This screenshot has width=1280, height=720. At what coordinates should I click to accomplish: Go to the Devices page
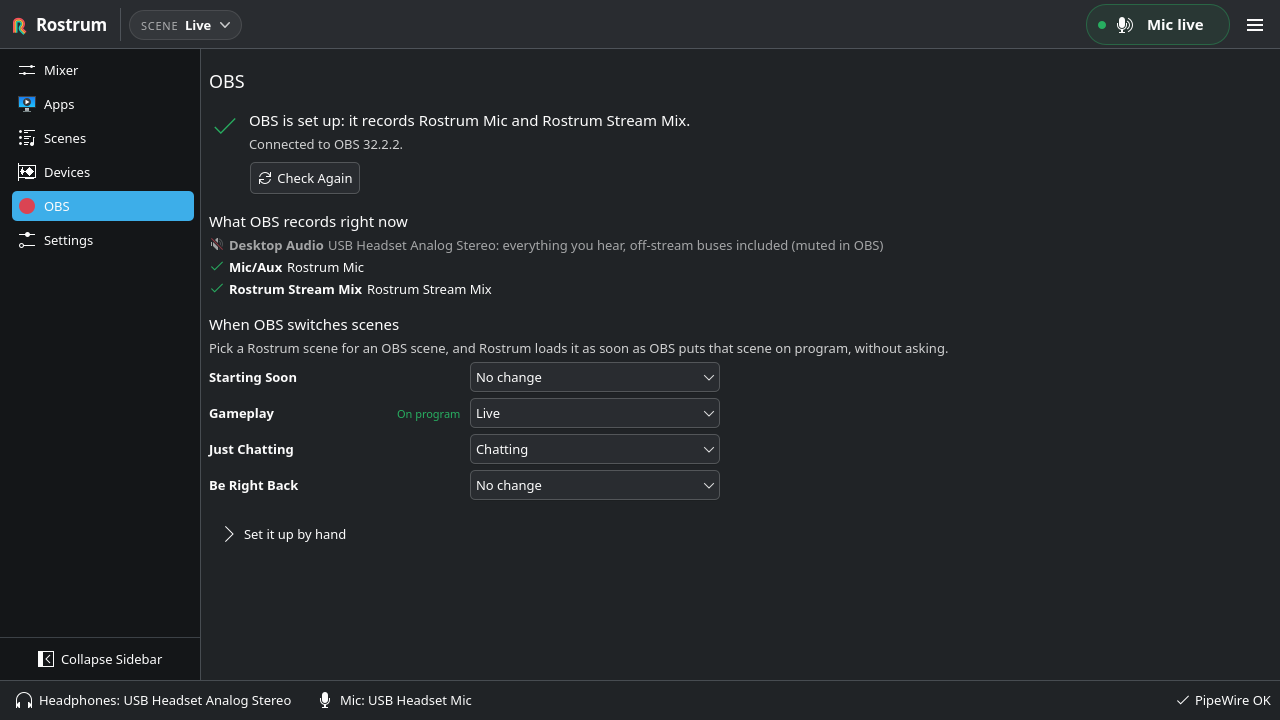click(103, 172)
